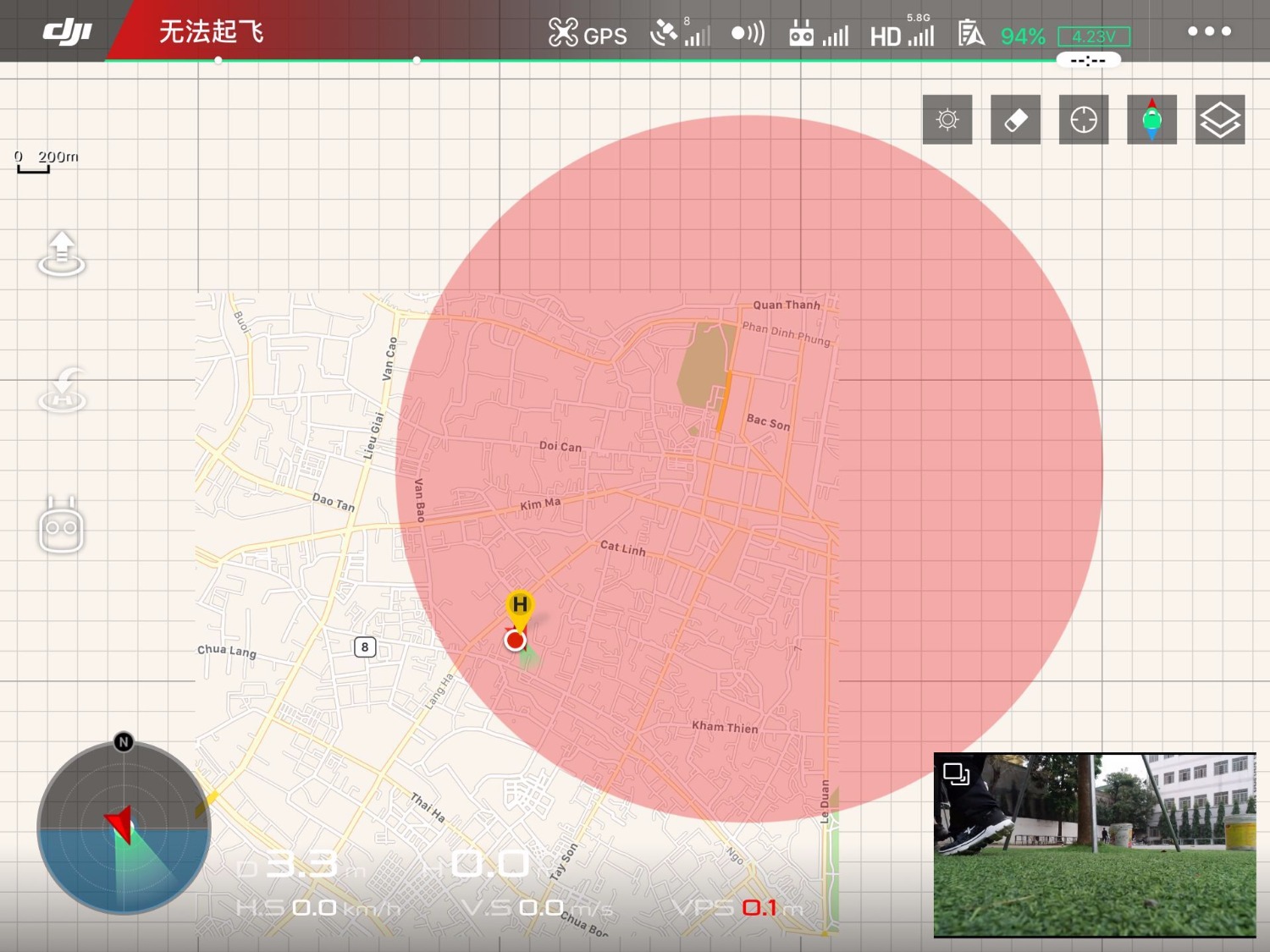Open the obstacle sensing status icon

(x=748, y=33)
